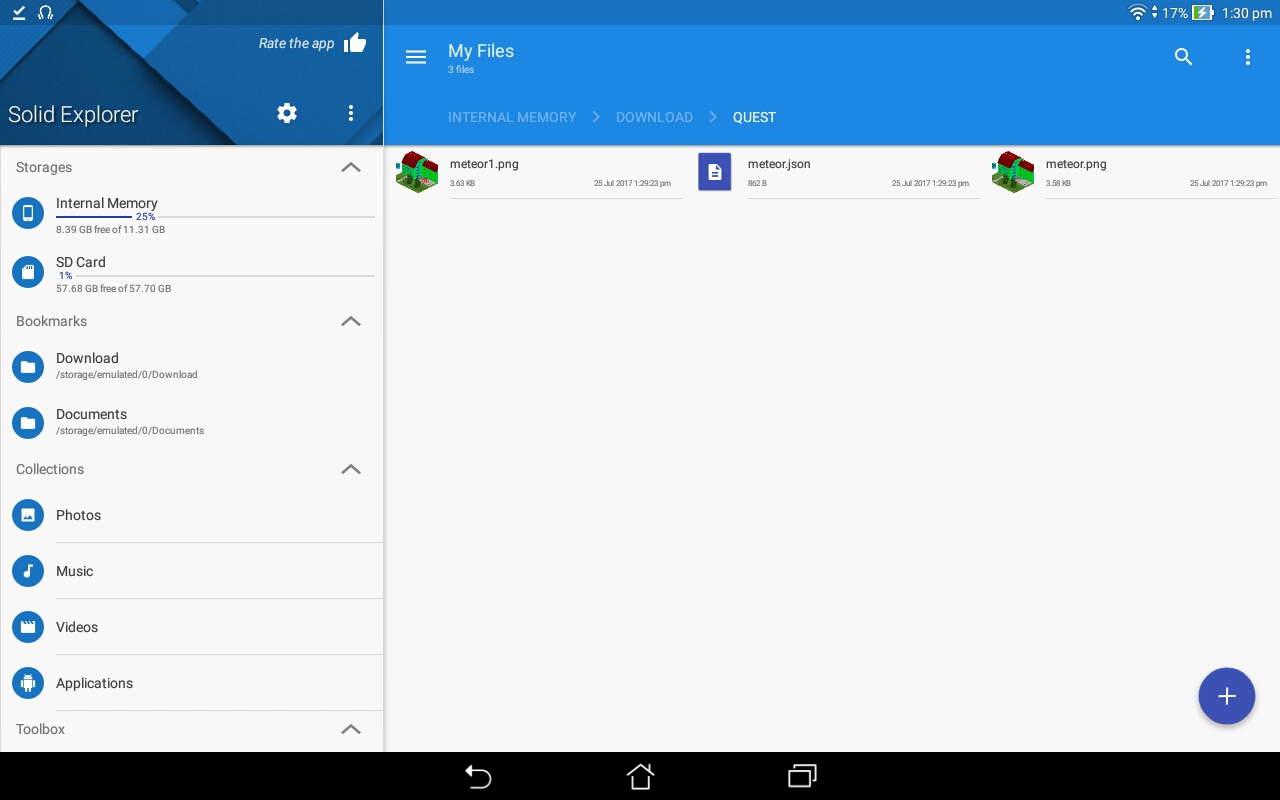
Task: Click the meteor.json document icon
Action: click(714, 172)
